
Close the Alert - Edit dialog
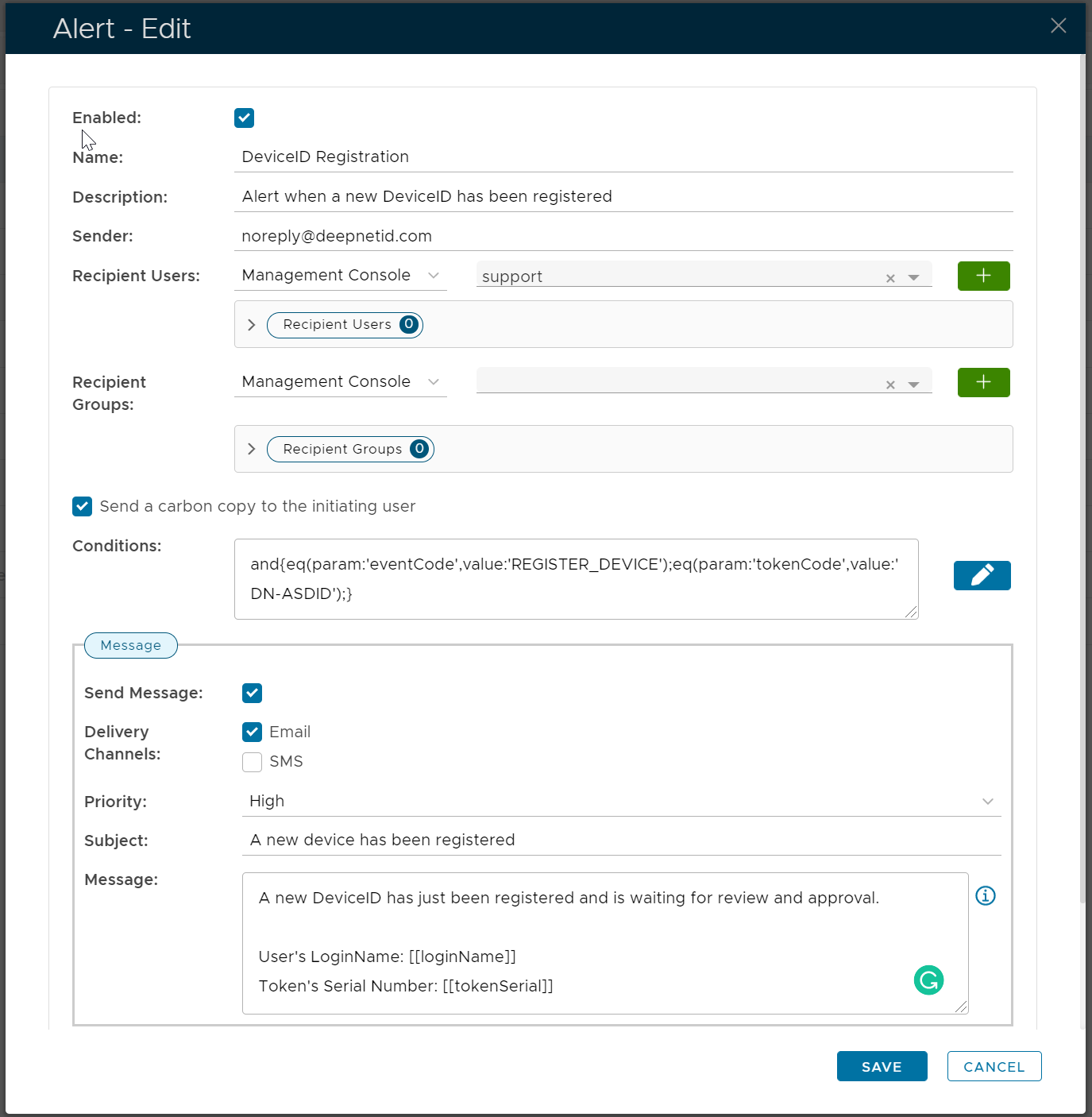[1058, 26]
